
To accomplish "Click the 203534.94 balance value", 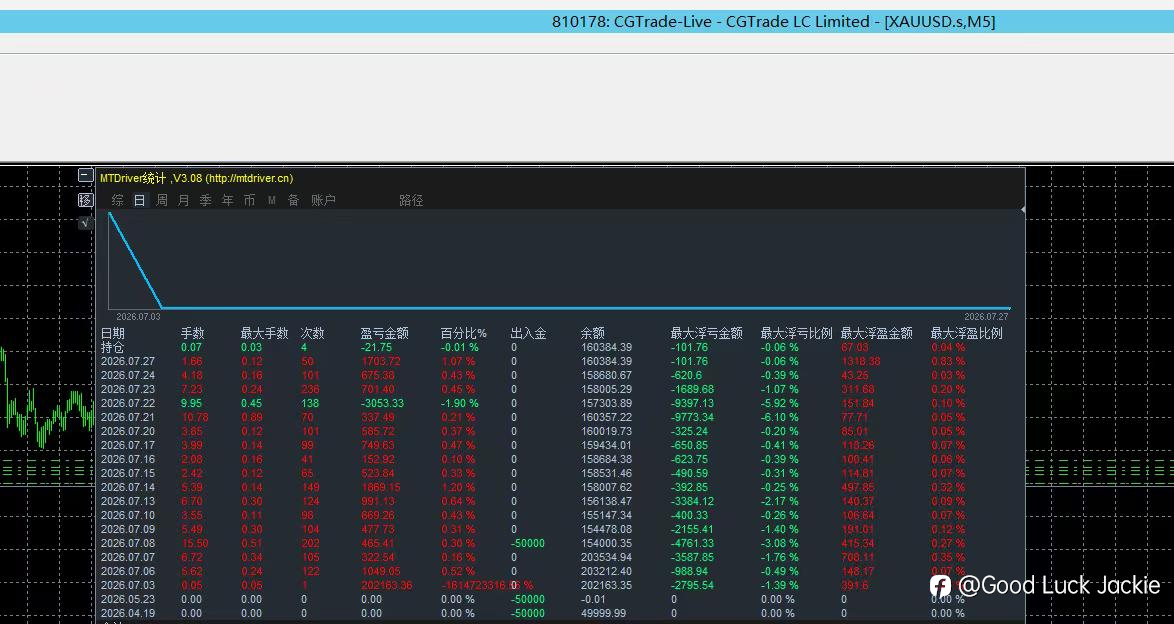I will 606,557.
